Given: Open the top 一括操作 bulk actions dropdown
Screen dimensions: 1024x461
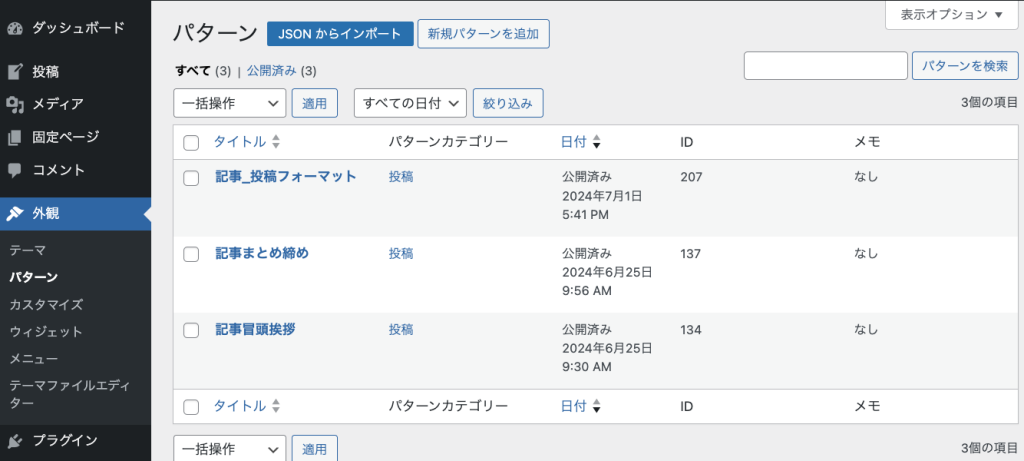Looking at the screenshot, I should [x=230, y=102].
